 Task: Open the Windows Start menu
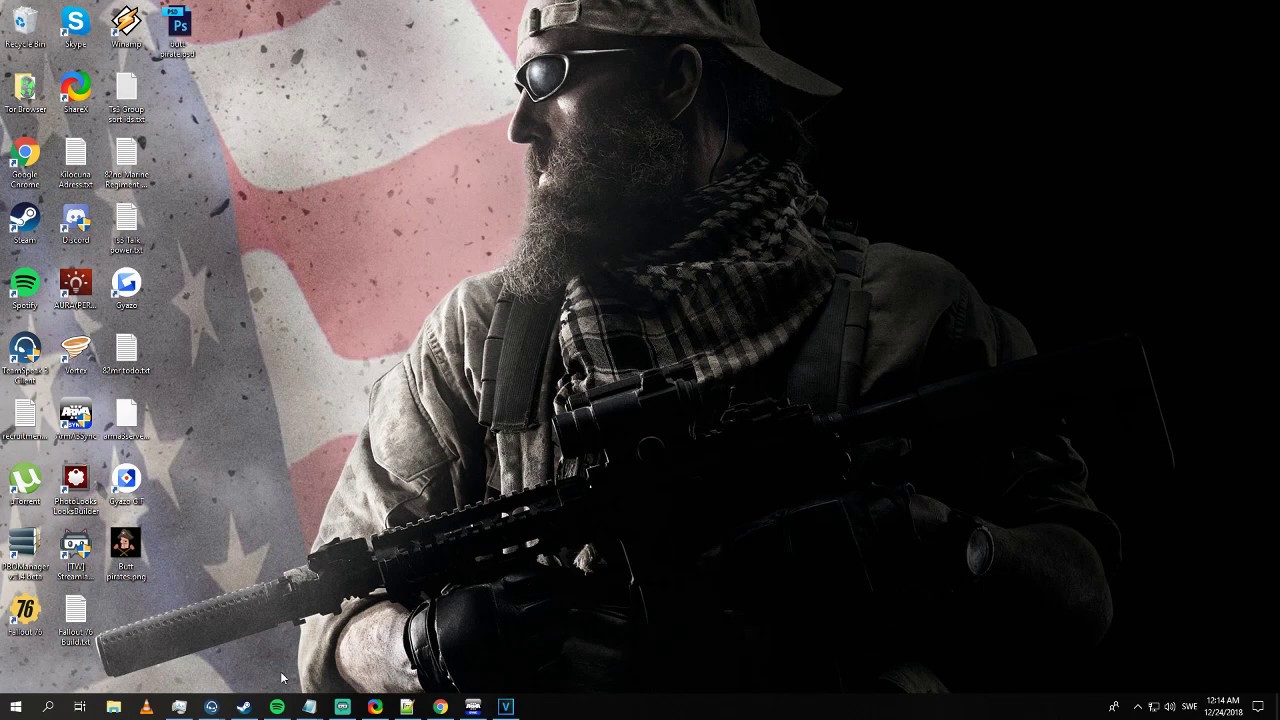[15, 707]
